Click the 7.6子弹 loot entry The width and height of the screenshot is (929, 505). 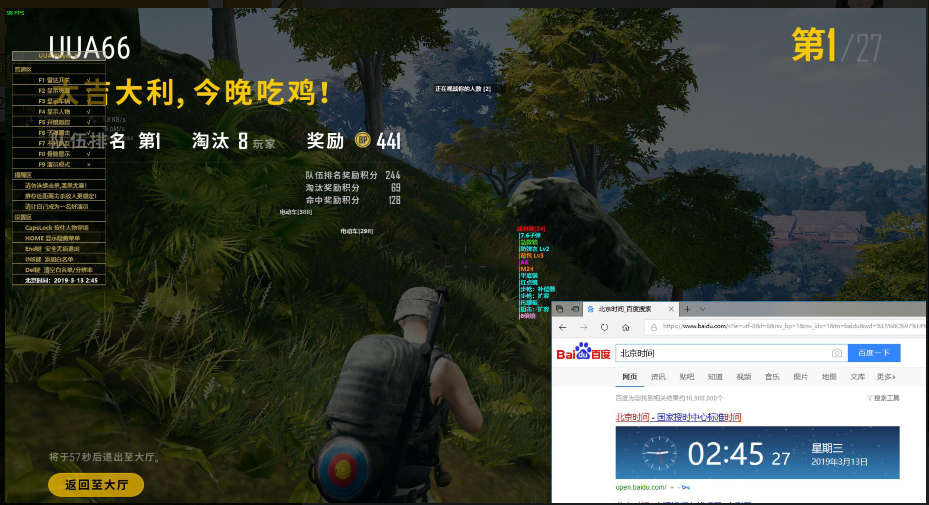[x=530, y=235]
